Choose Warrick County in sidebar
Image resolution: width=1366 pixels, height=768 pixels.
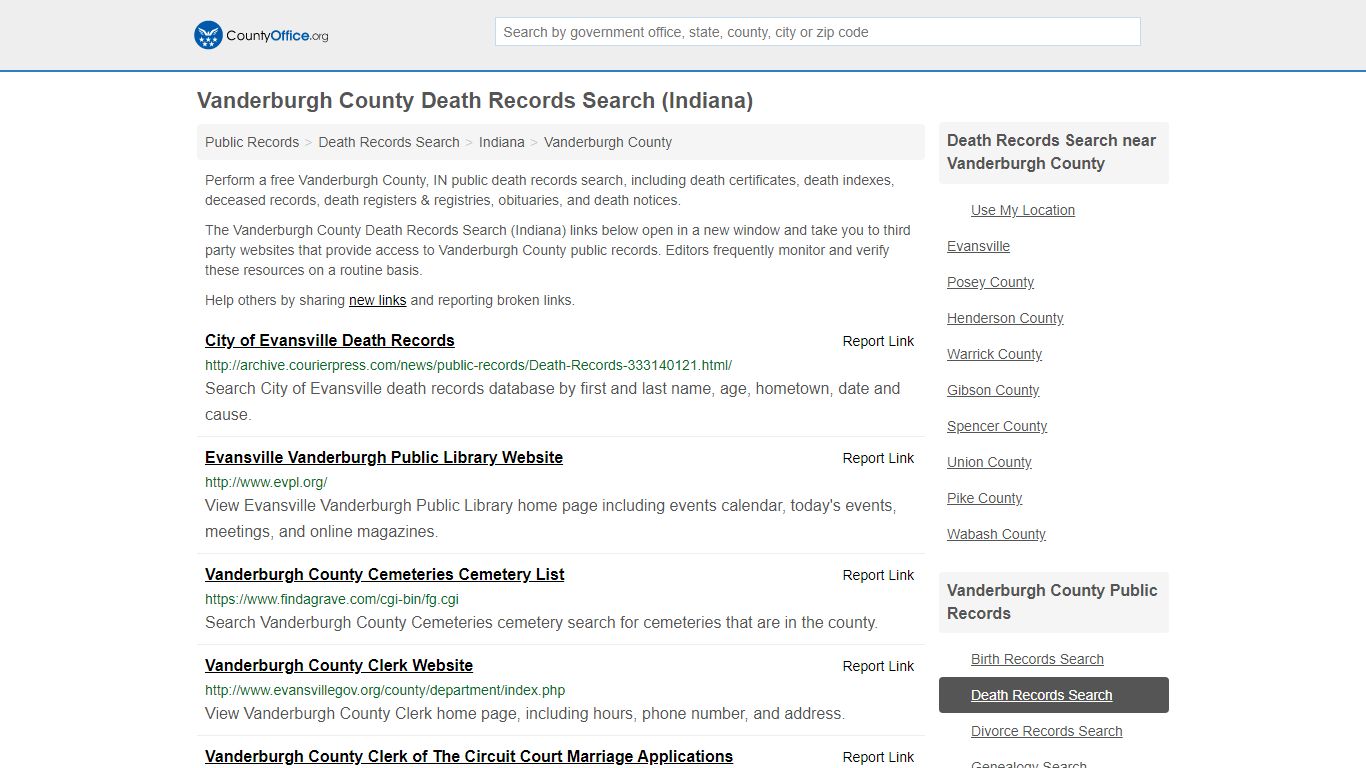994,354
